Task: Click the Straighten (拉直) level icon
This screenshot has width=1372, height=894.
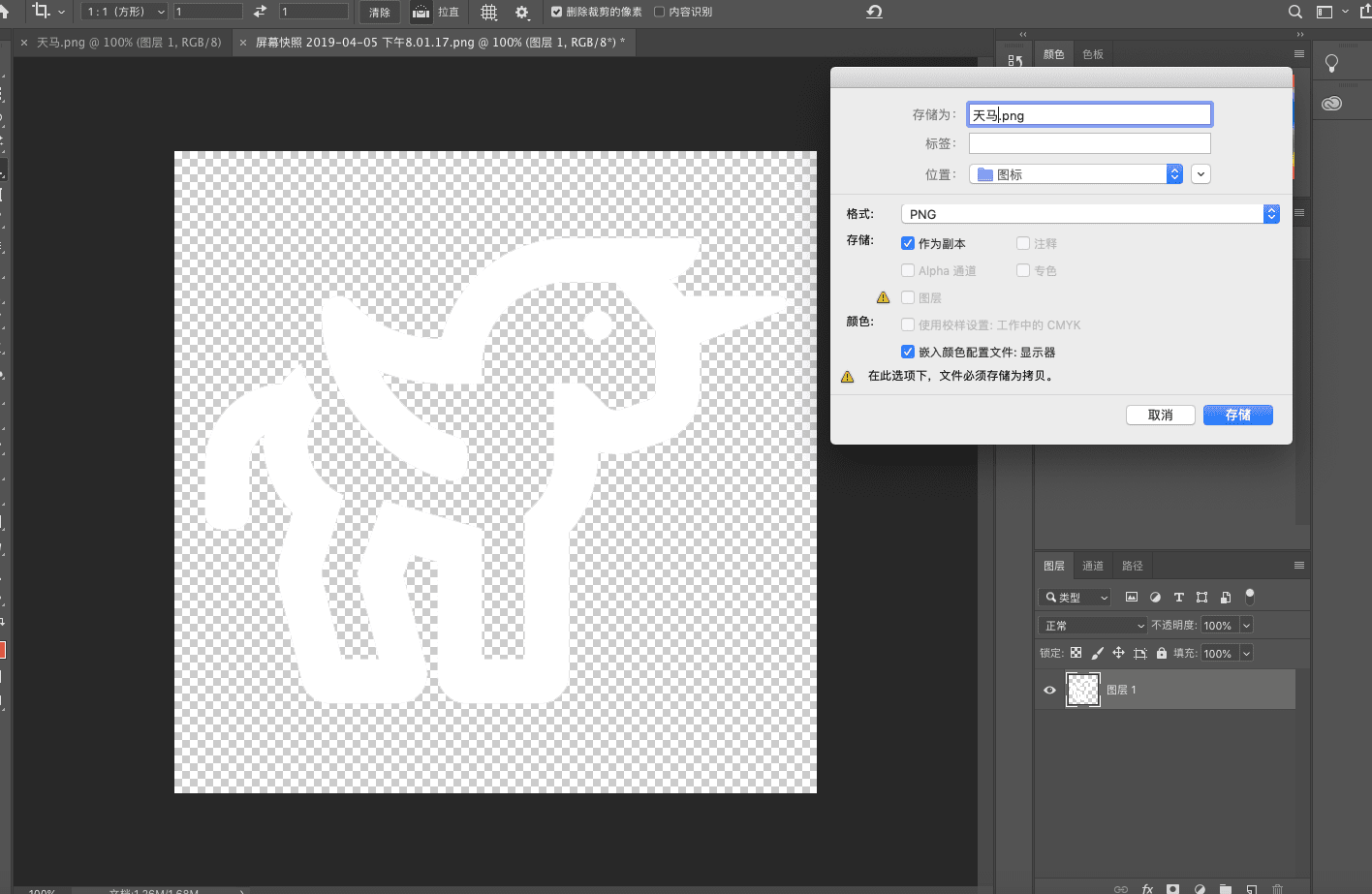Action: coord(421,12)
